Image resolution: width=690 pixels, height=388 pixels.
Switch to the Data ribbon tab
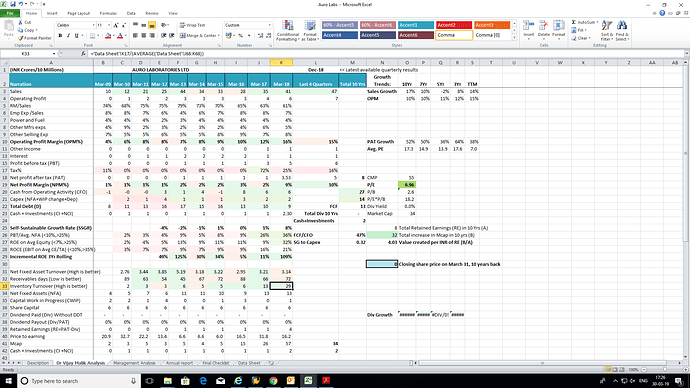(131, 13)
